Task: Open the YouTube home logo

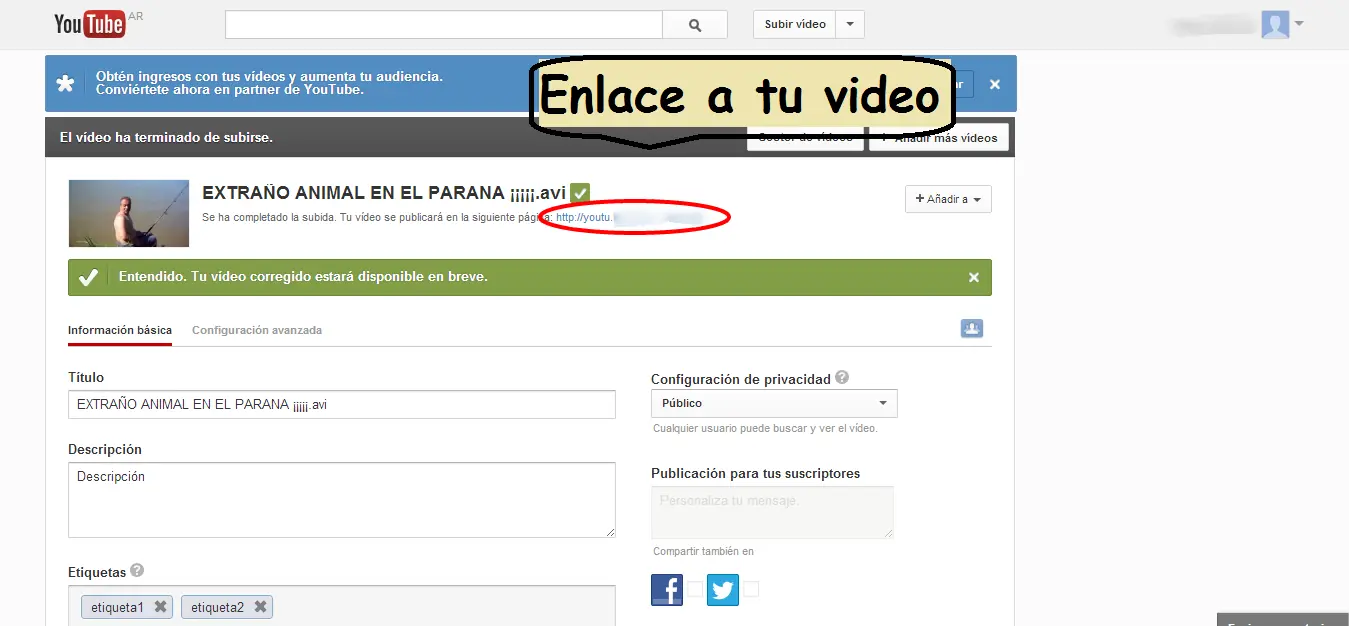Action: point(90,24)
